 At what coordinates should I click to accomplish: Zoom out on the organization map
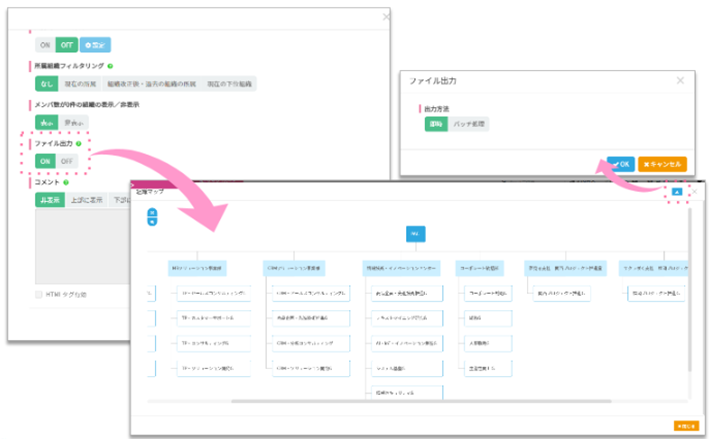pyautogui.click(x=152, y=221)
